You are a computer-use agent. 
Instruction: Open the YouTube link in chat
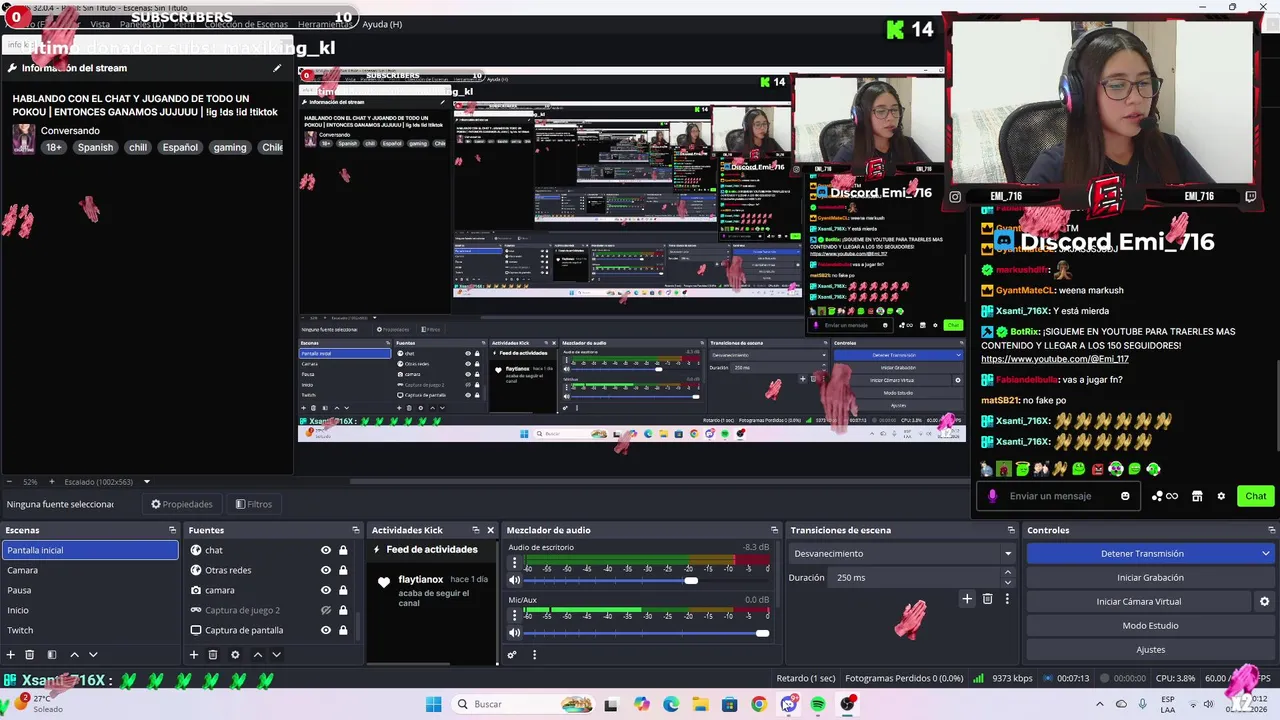(1054, 359)
